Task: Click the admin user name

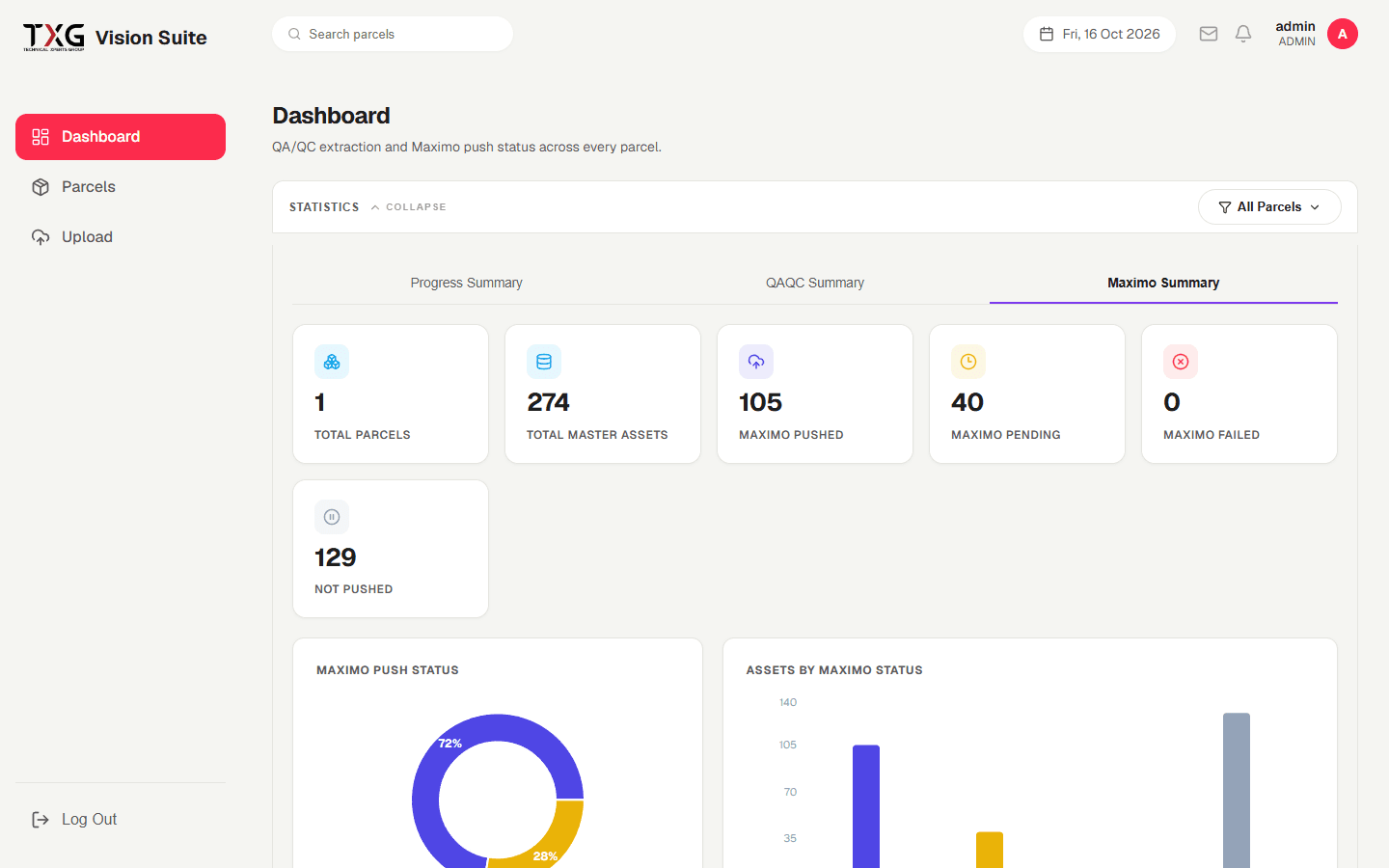Action: tap(1295, 26)
